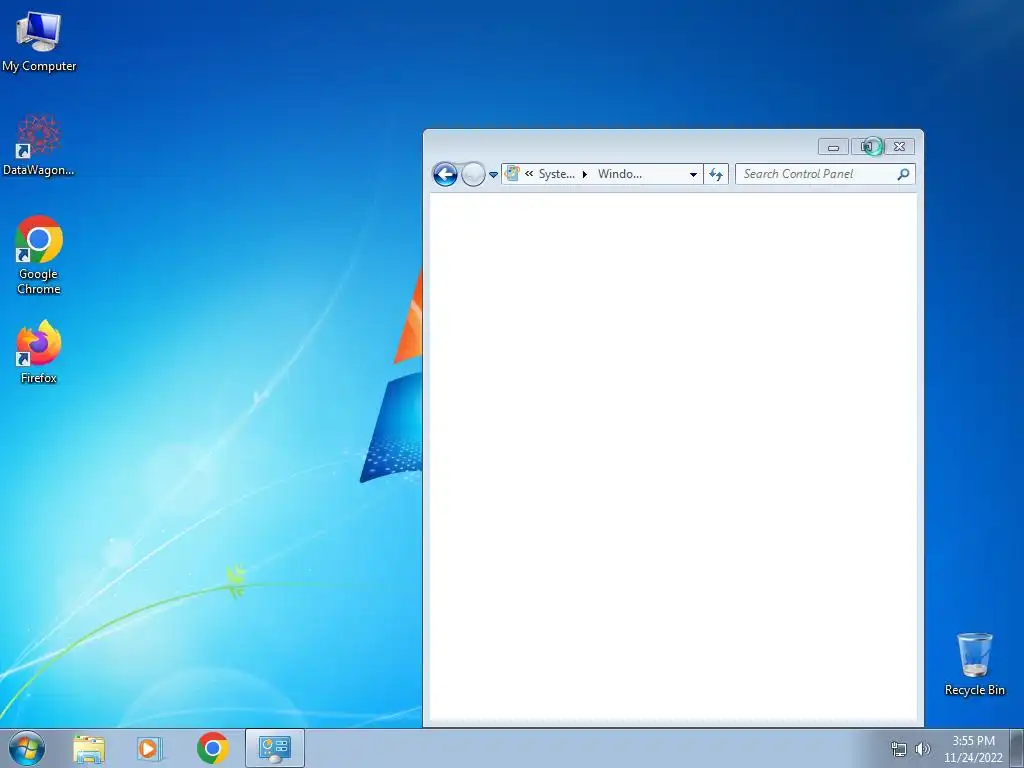1024x768 pixels.
Task: Maximize the Control Panel window
Action: tap(867, 147)
